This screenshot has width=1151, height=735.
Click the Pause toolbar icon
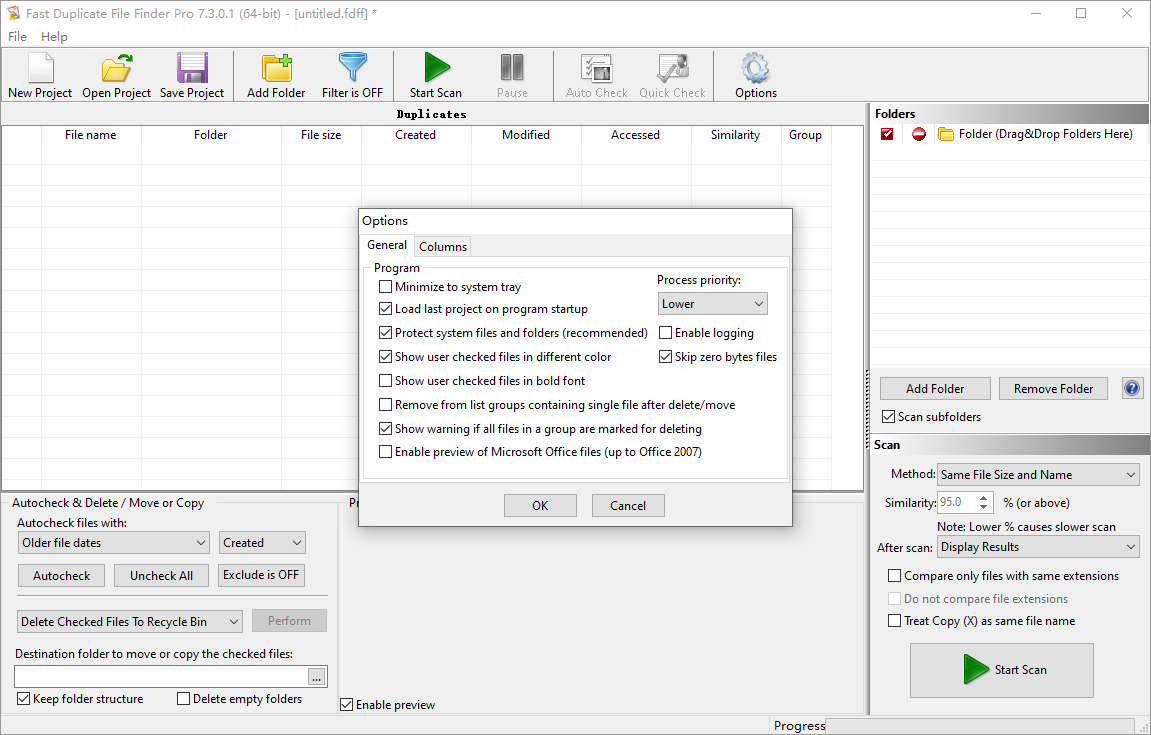512,68
